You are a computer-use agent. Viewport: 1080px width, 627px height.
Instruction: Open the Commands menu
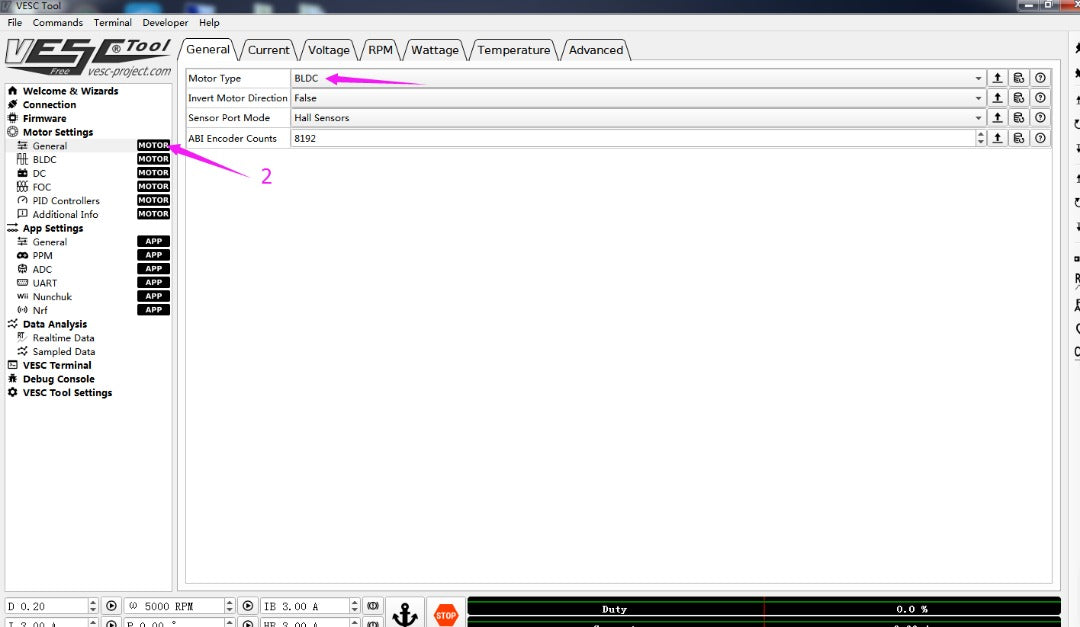pos(57,22)
